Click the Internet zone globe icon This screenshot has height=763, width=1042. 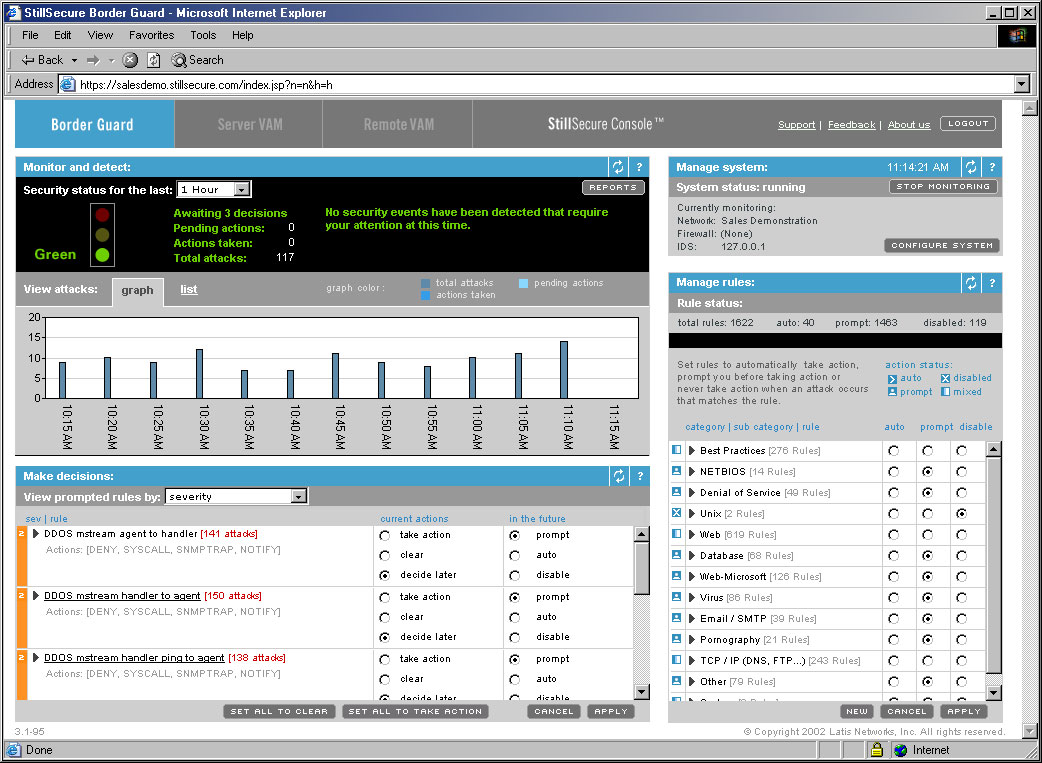click(900, 750)
